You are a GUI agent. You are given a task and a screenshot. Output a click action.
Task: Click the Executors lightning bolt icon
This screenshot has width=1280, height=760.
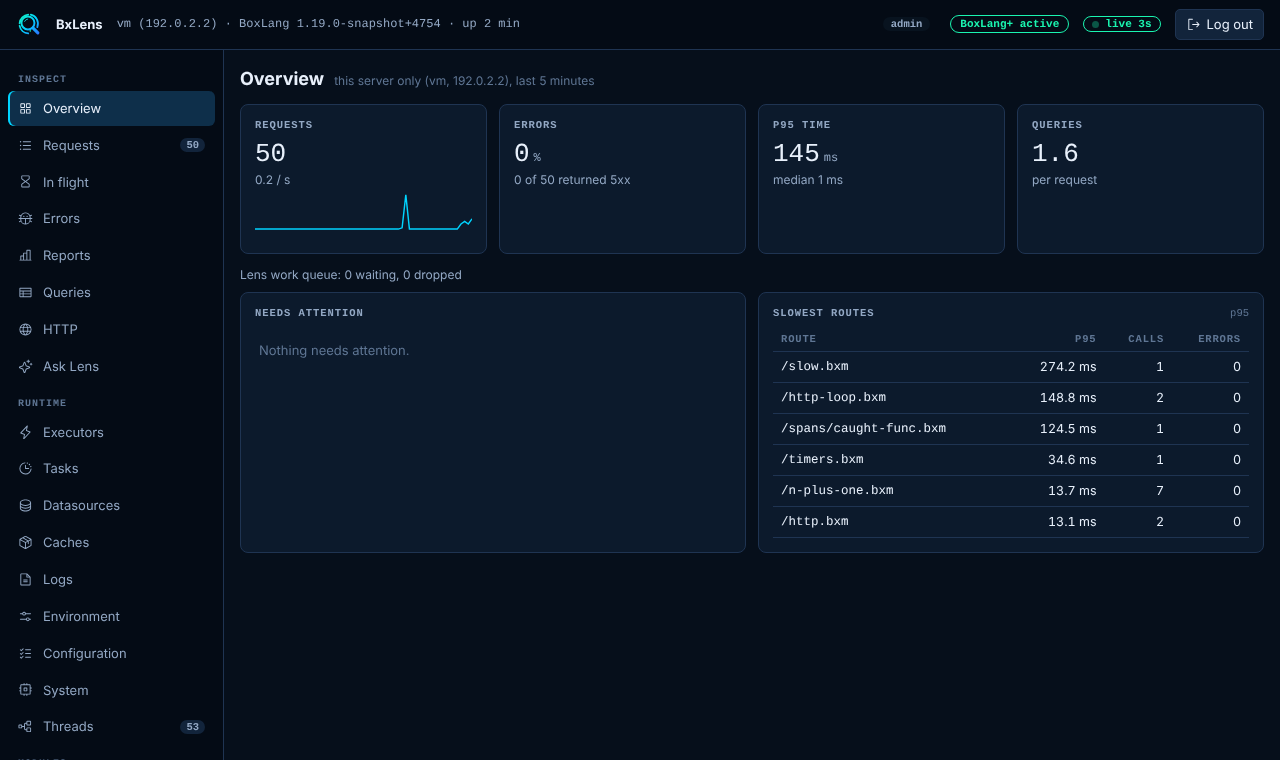tap(25, 432)
